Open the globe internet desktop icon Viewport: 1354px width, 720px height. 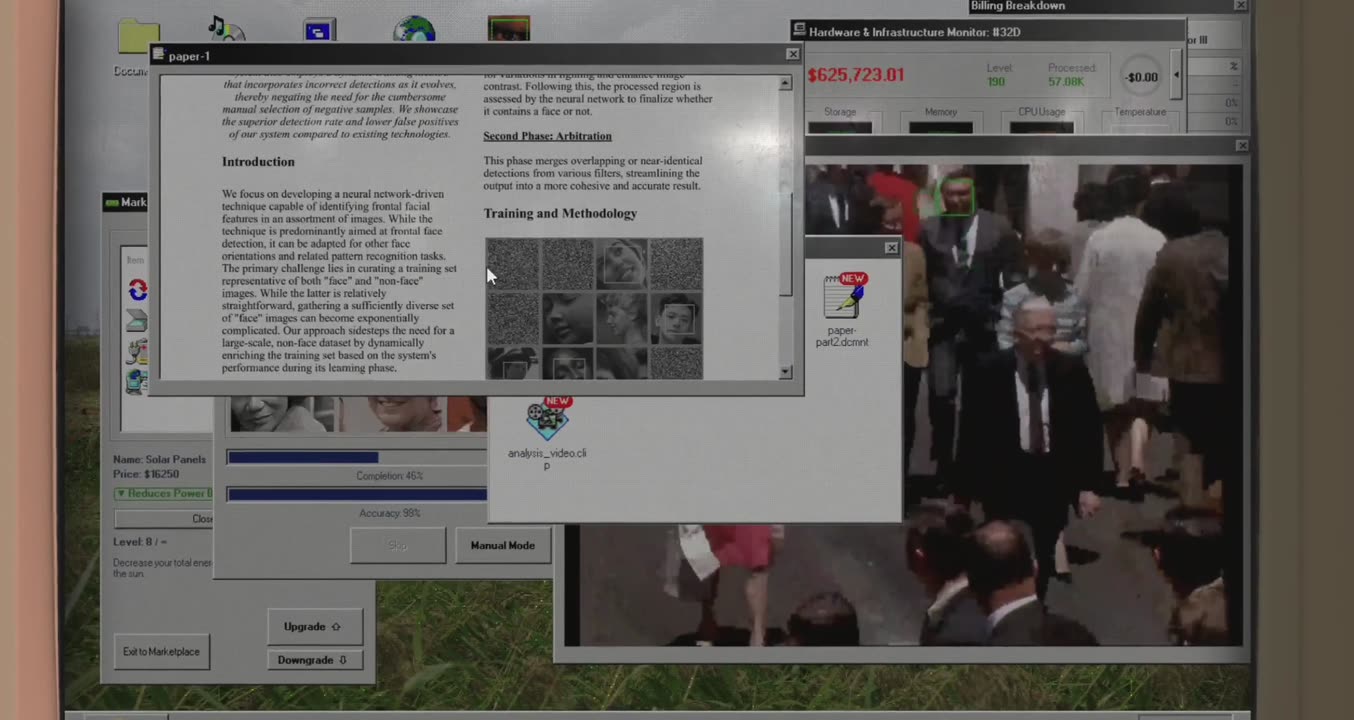414,29
